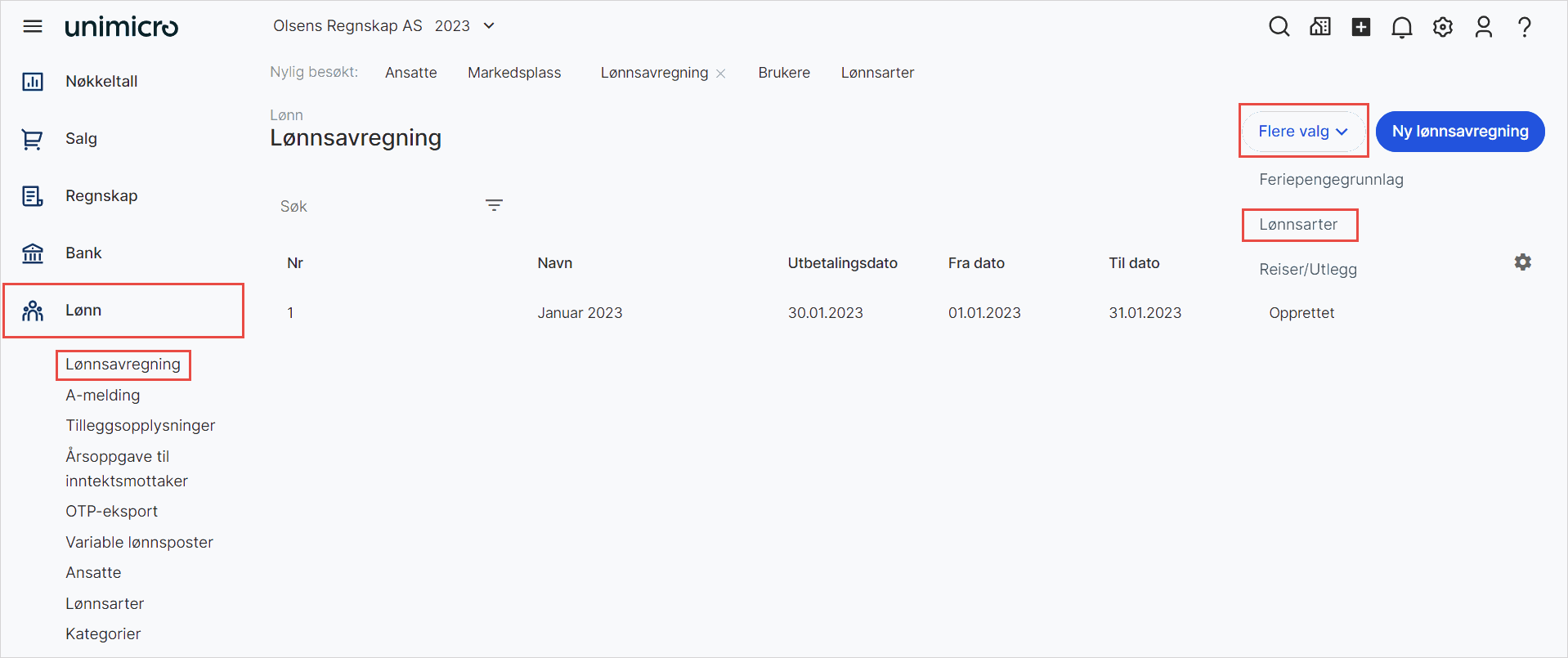This screenshot has width=1568, height=658.
Task: Open A-melding in the Lønn submenu
Action: (103, 396)
